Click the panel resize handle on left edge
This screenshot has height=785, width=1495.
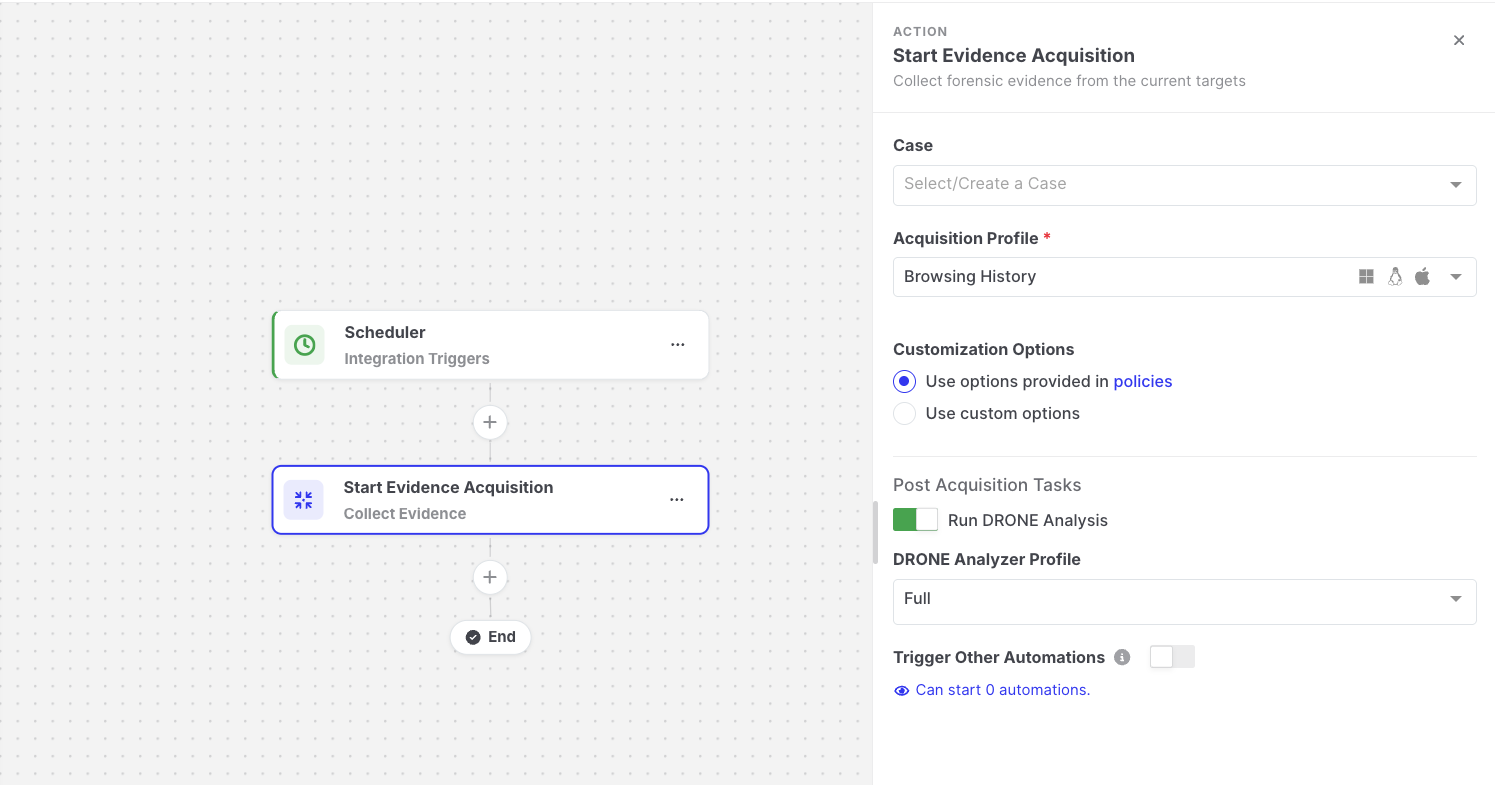point(875,533)
